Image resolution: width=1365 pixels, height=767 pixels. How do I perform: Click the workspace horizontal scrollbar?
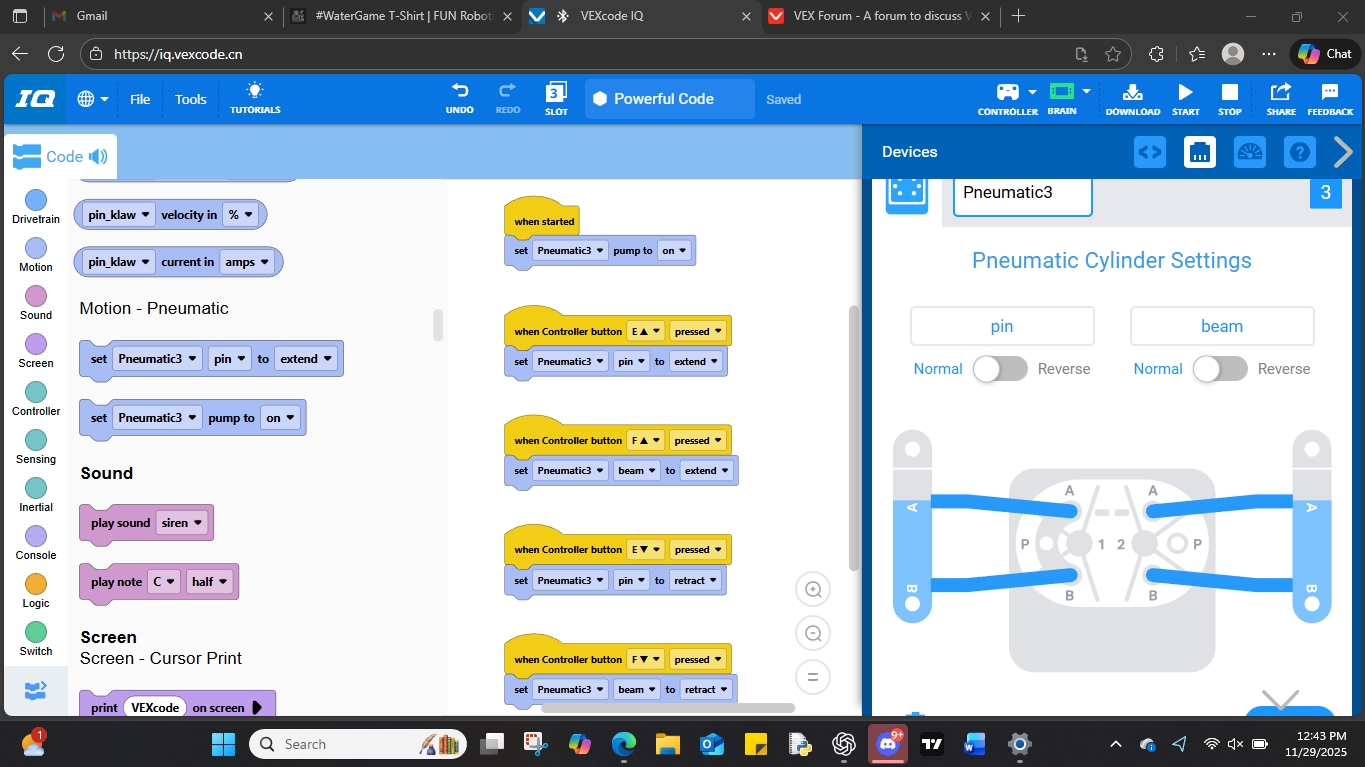667,708
